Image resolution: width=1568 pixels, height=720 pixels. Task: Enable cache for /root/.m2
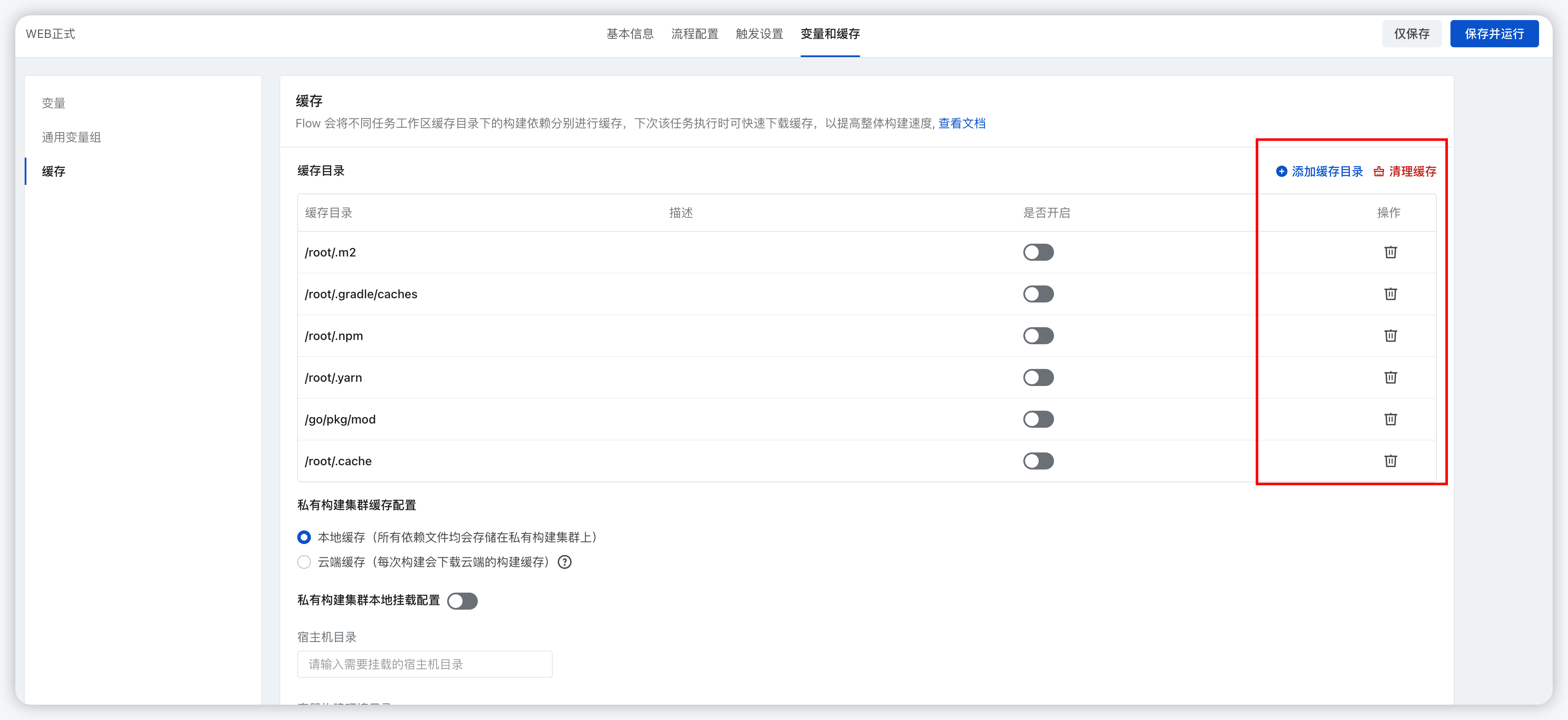click(1038, 252)
